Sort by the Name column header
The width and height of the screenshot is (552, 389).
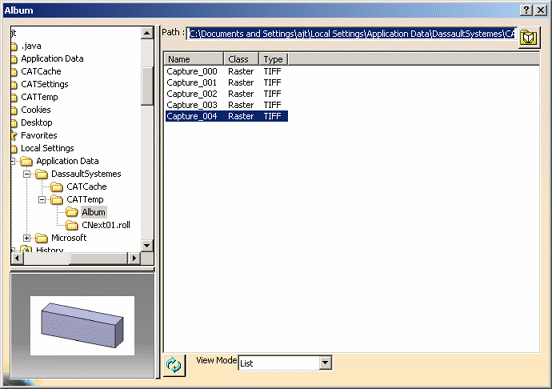[194, 59]
